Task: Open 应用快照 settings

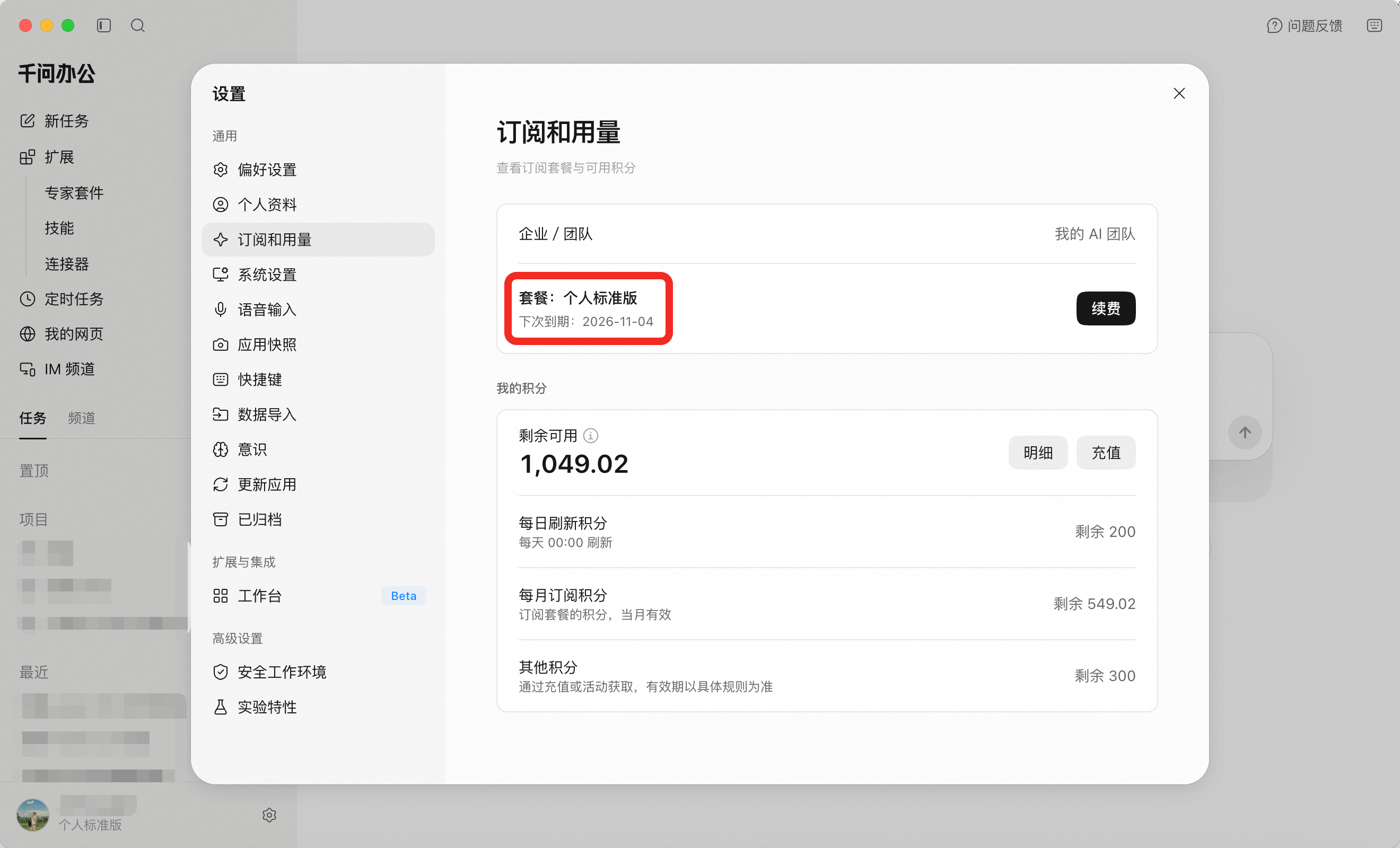Action: pyautogui.click(x=318, y=345)
